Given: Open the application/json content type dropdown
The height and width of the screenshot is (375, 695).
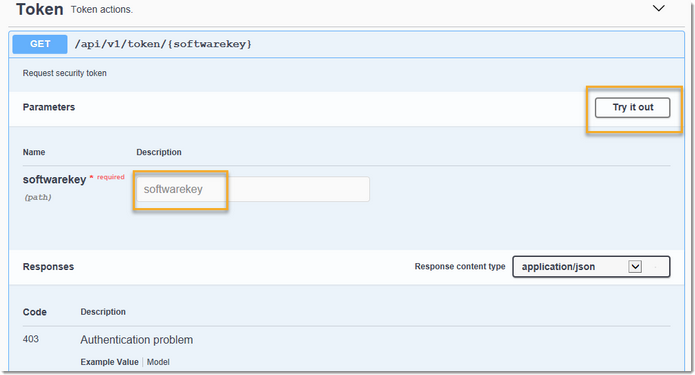Looking at the screenshot, I should [591, 267].
